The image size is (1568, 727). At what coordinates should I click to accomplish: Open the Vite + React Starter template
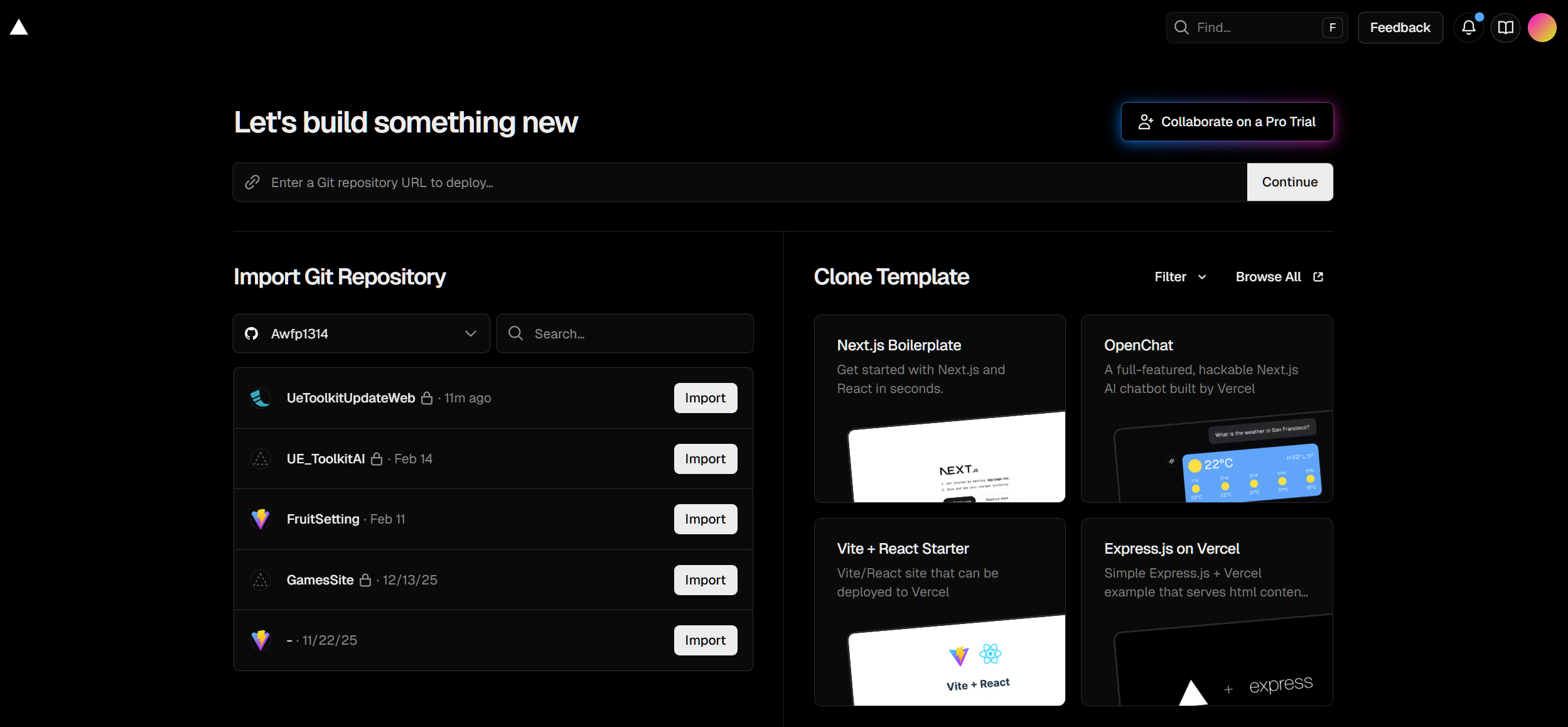tap(940, 612)
